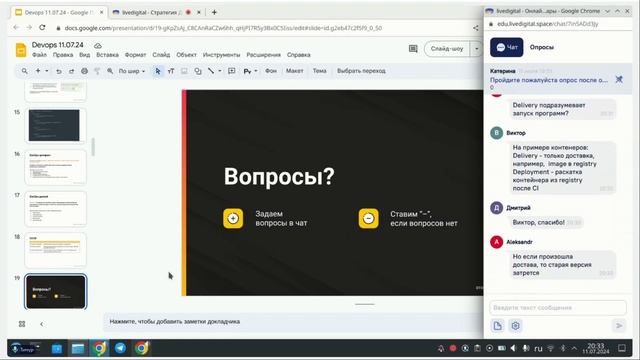
Task: Open the comment history icon near Слайд-шоу
Action: point(413,49)
